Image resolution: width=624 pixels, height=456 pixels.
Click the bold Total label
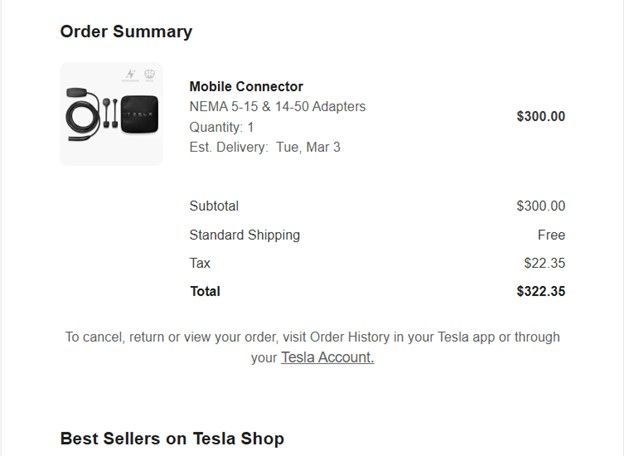[205, 291]
